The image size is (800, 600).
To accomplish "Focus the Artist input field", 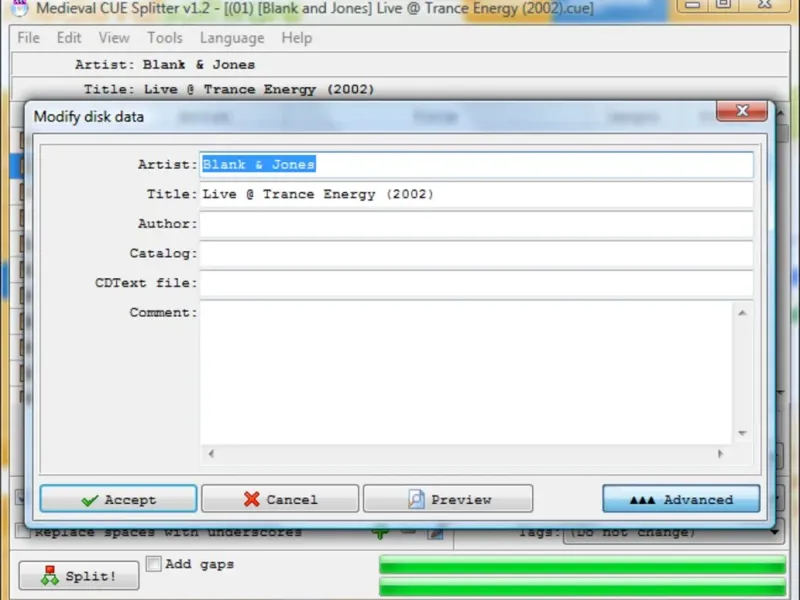I will 476,165.
